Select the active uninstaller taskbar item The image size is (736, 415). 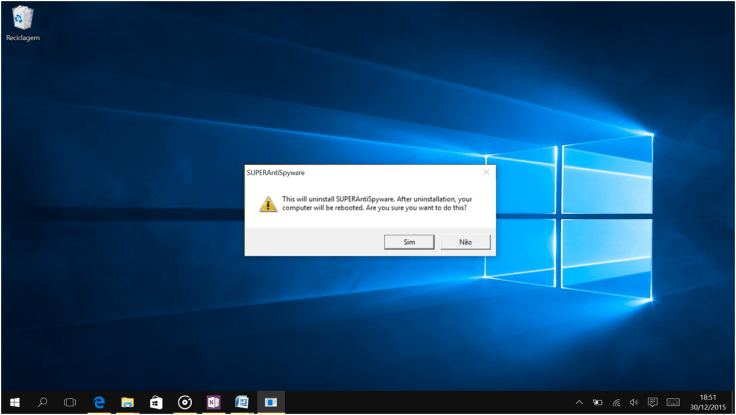pos(270,402)
